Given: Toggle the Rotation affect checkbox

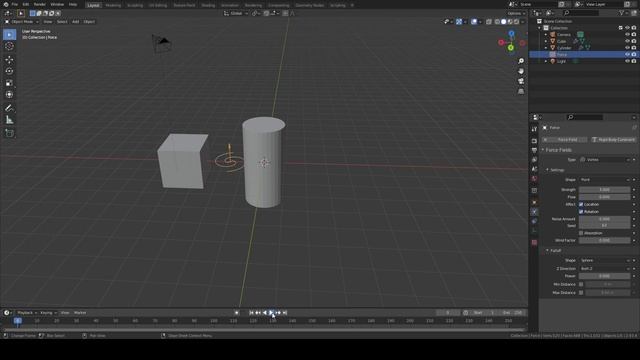Looking at the screenshot, I should [581, 212].
